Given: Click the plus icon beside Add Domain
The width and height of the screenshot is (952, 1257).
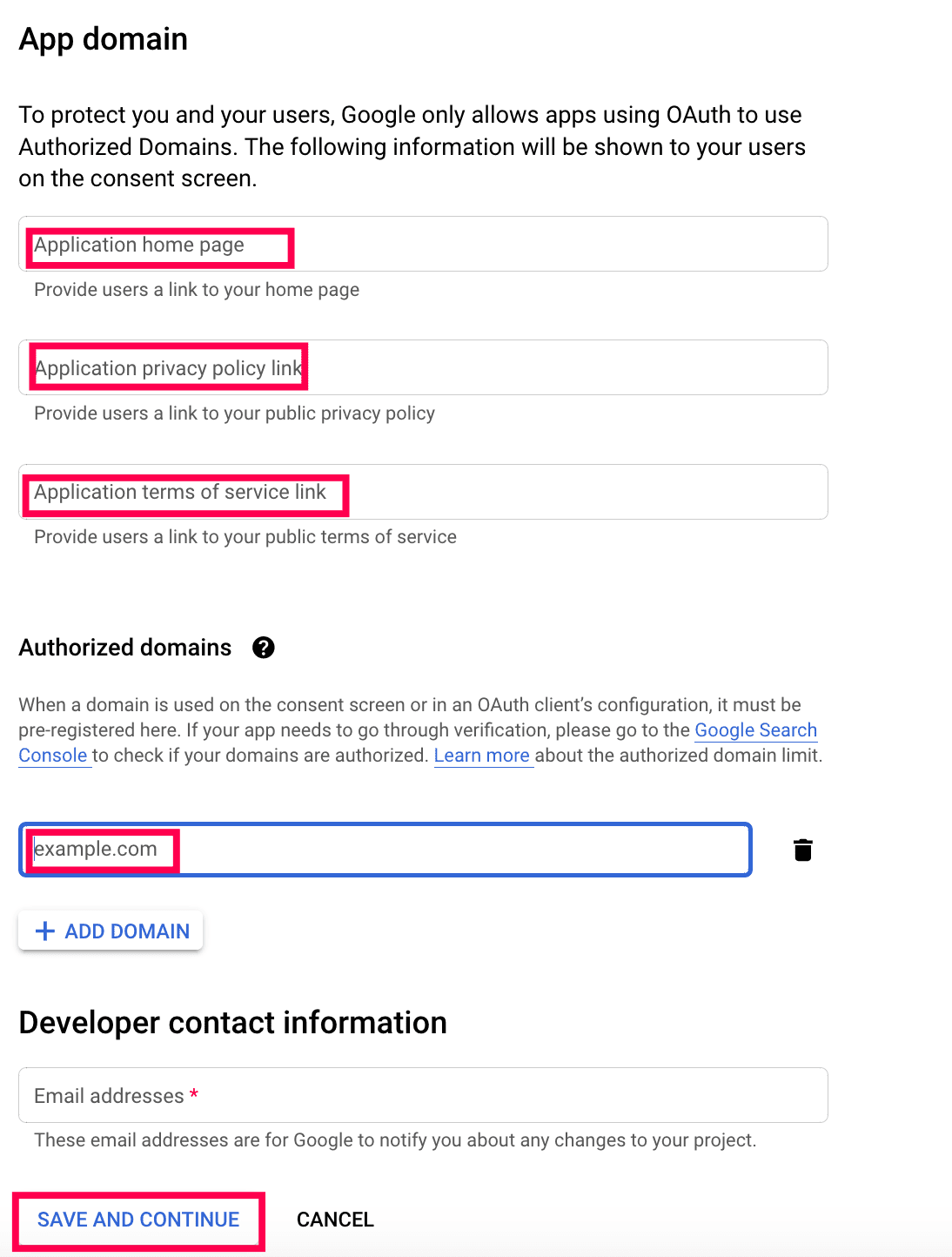Looking at the screenshot, I should [x=45, y=931].
